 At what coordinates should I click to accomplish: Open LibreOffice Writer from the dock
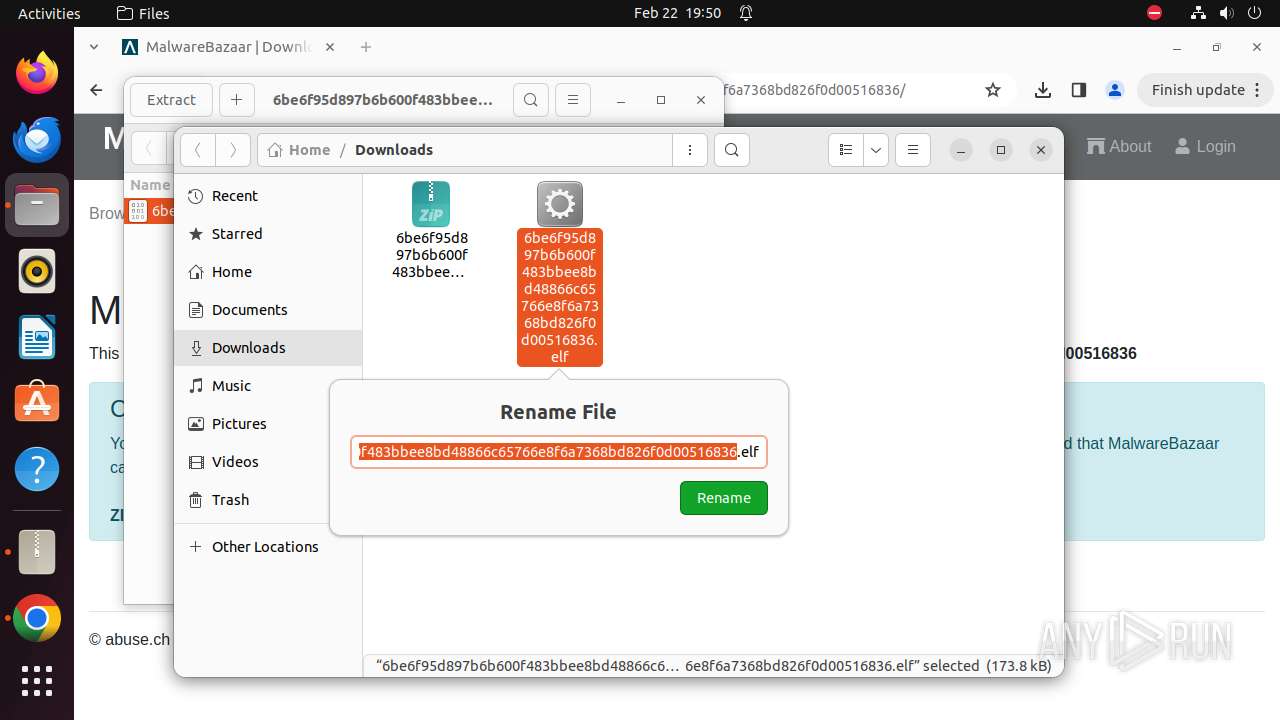[x=37, y=337]
